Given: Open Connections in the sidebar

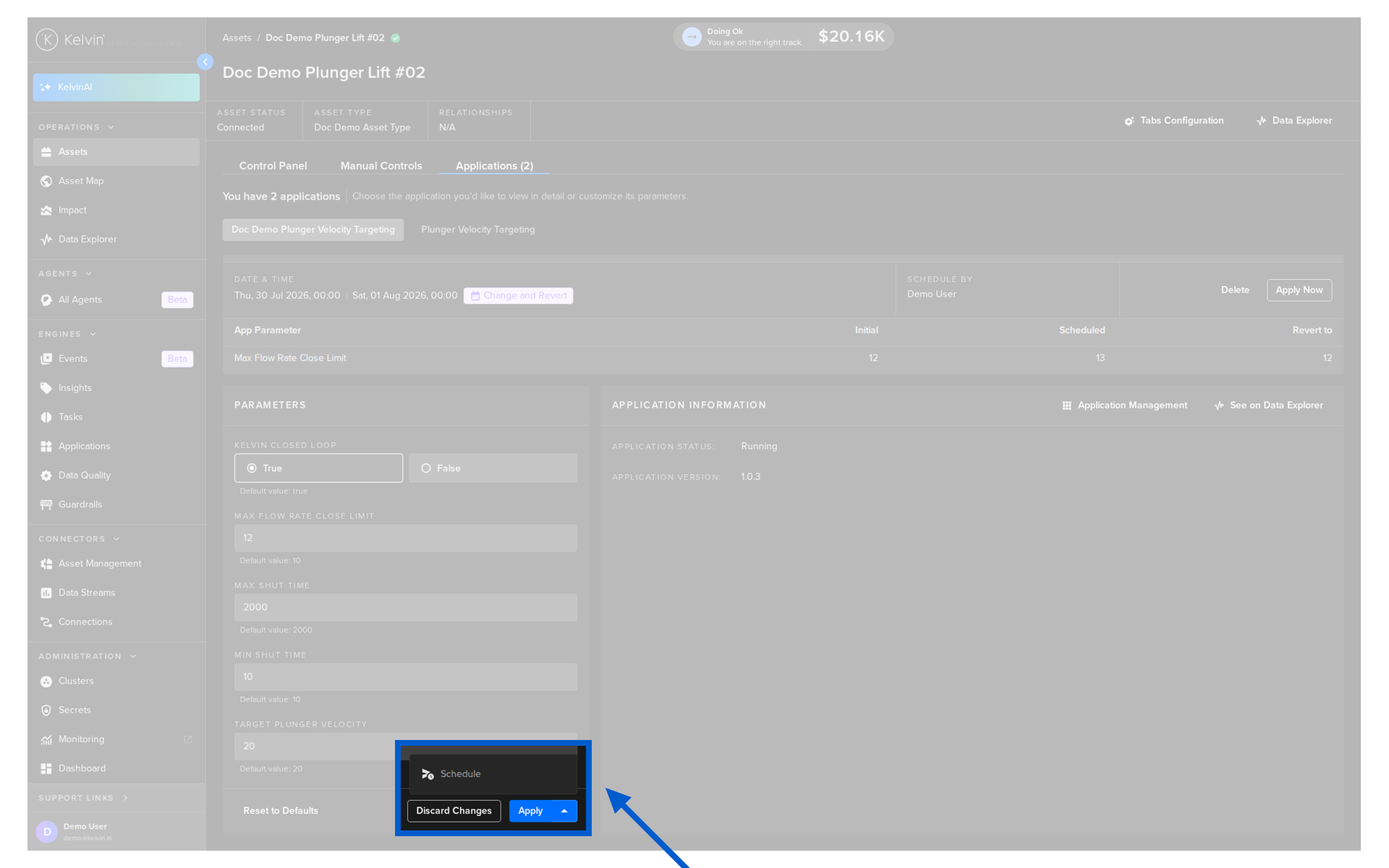Looking at the screenshot, I should coord(116,622).
